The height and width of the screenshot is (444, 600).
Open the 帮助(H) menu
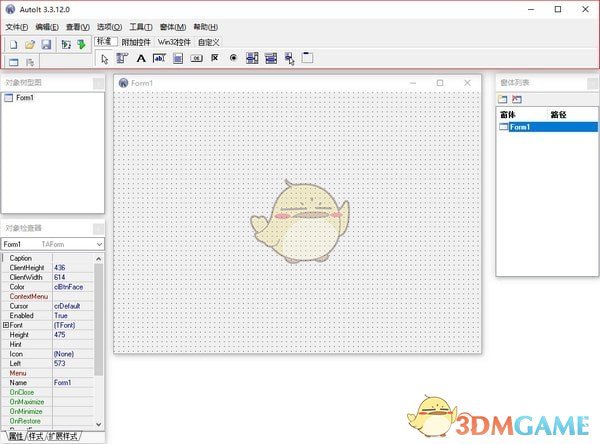(x=205, y=27)
